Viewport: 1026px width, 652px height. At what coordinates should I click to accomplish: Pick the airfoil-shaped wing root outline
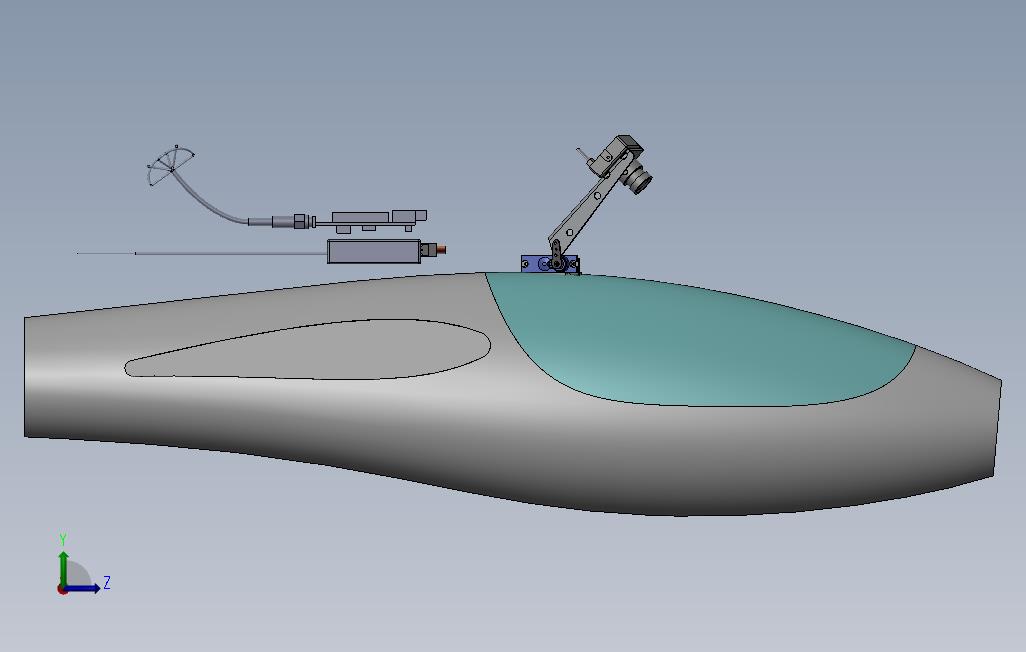pos(308,350)
